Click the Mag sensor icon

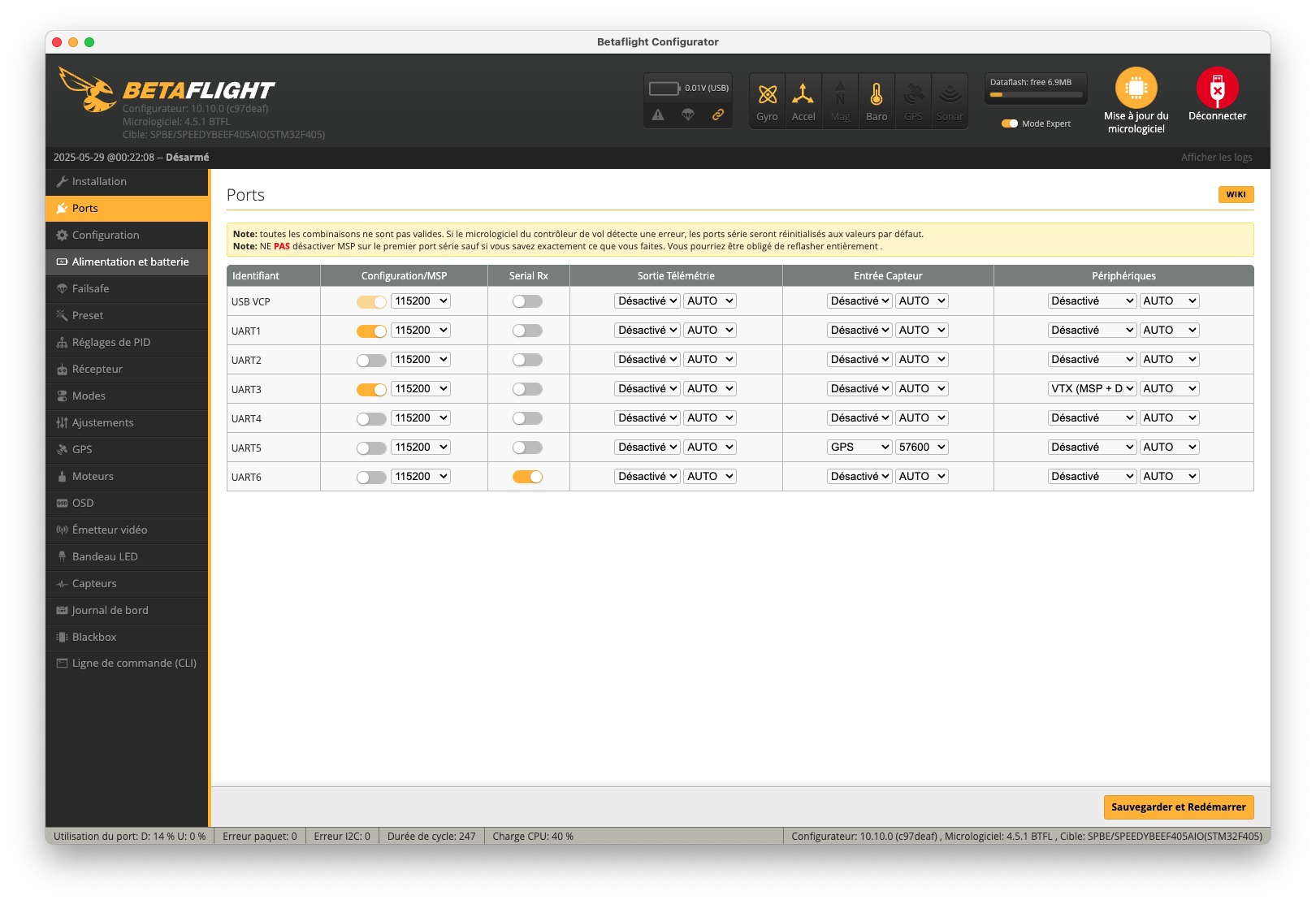coord(840,94)
